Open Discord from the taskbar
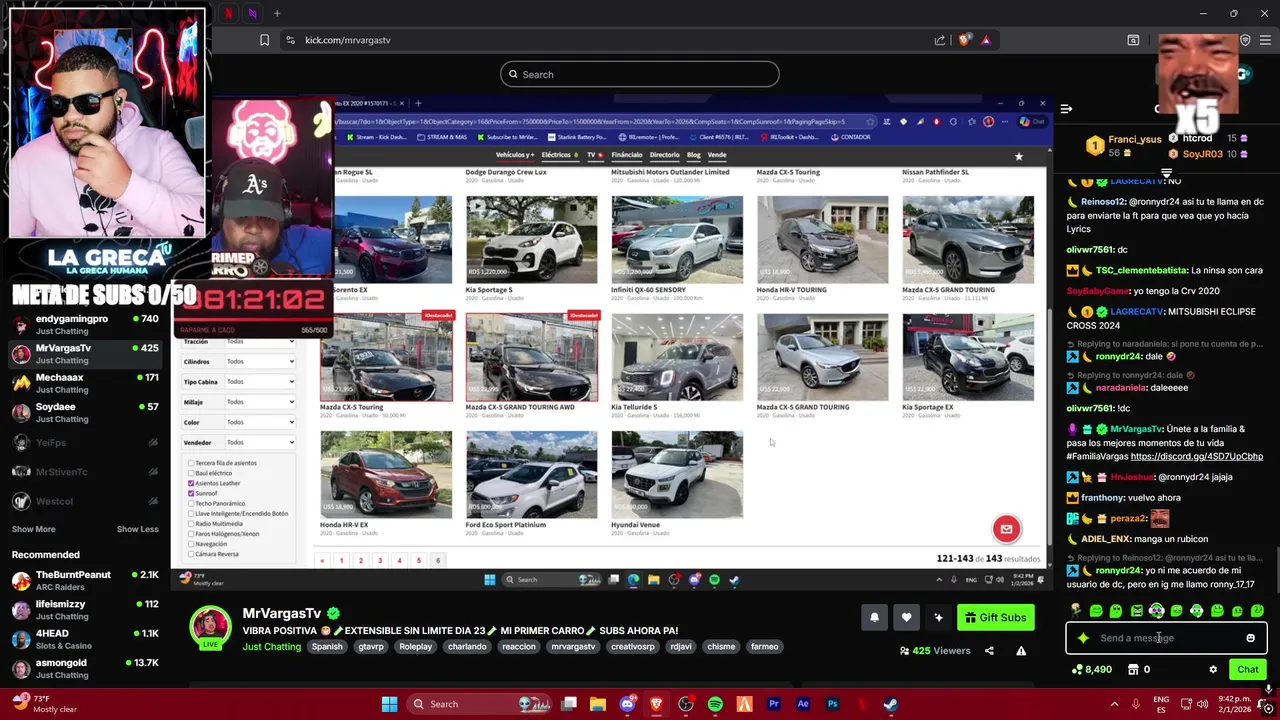 627,704
